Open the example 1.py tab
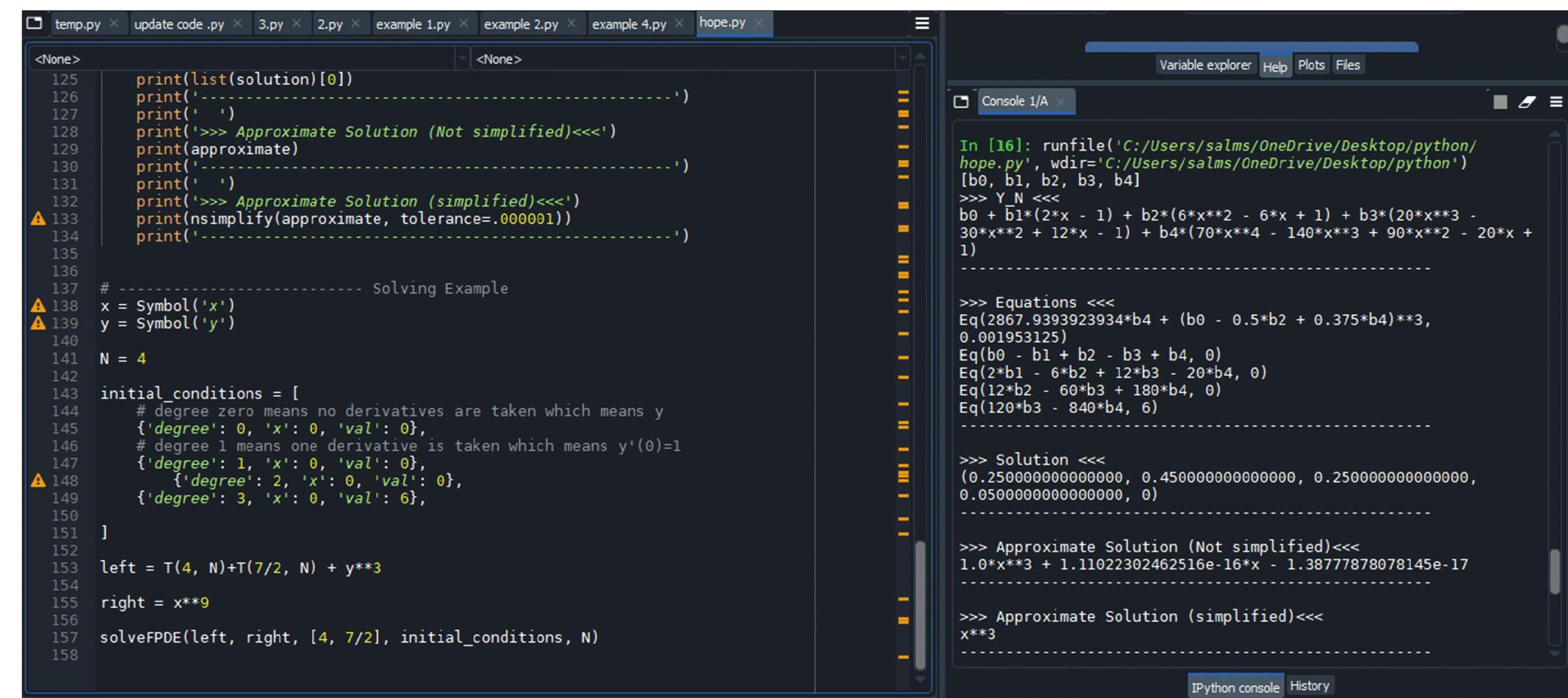This screenshot has width=1568, height=698. 413,24
